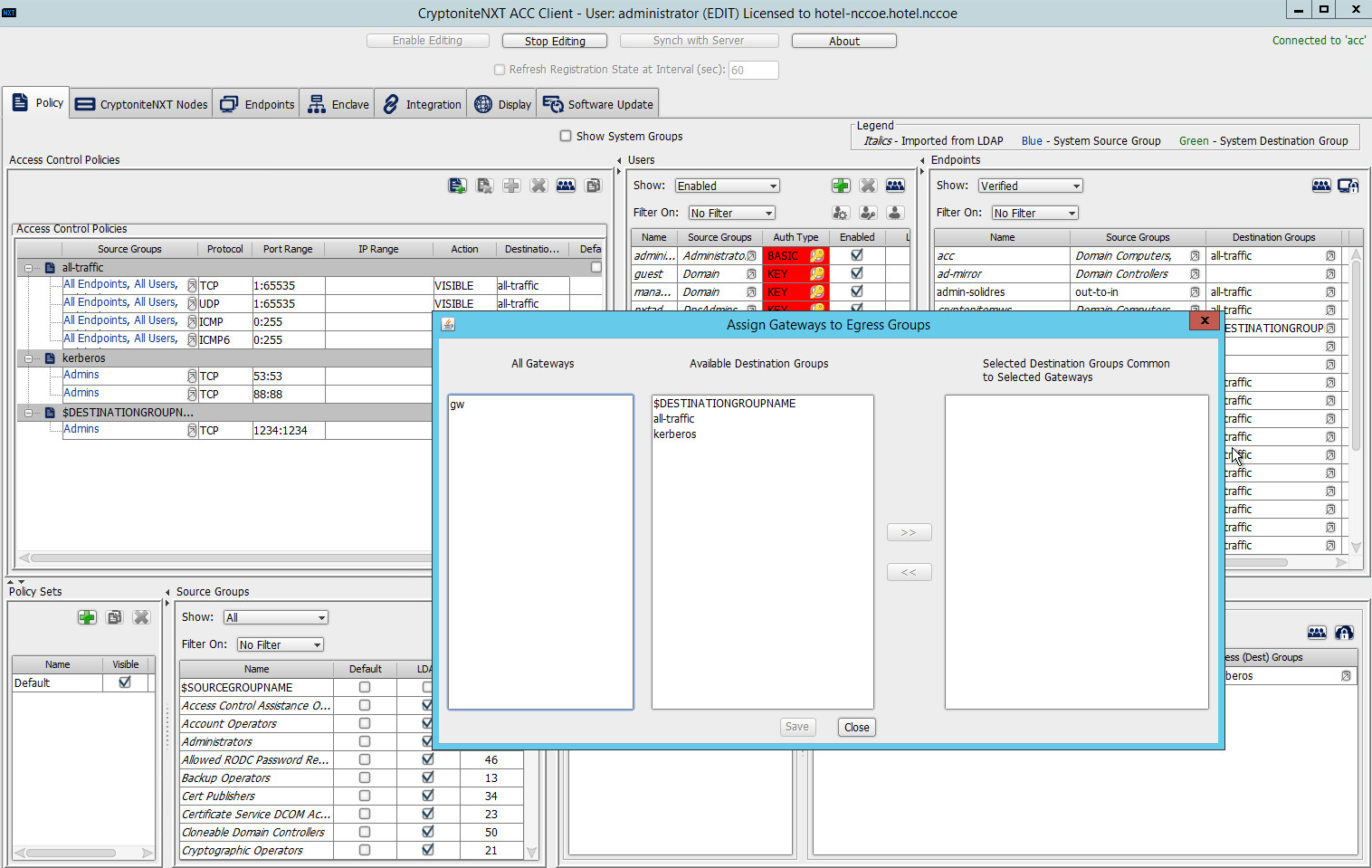The height and width of the screenshot is (868, 1372).
Task: Click the delete X icon in Access Control Policies toolbar
Action: (538, 186)
